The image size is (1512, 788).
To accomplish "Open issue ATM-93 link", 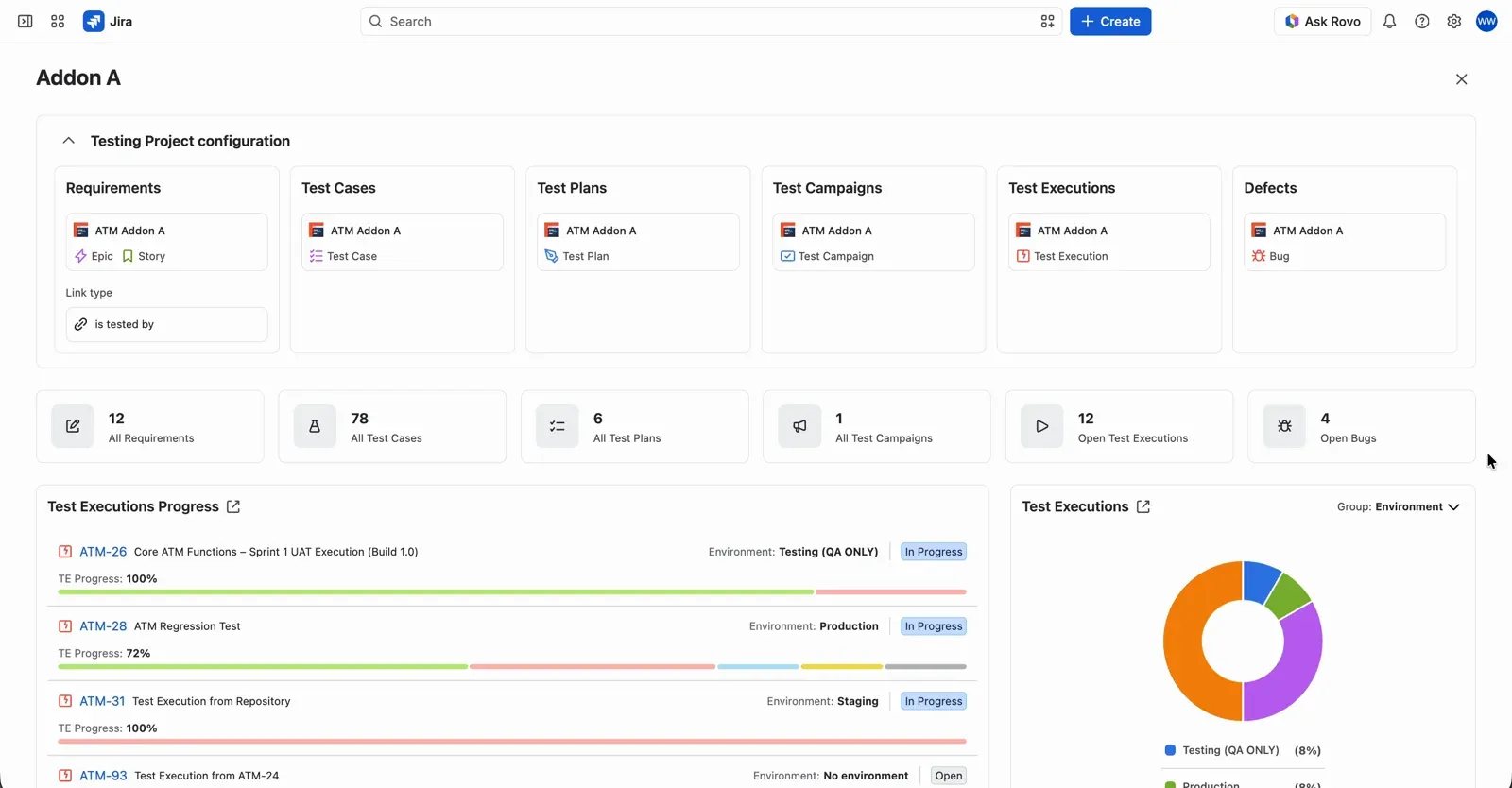I will pyautogui.click(x=103, y=776).
